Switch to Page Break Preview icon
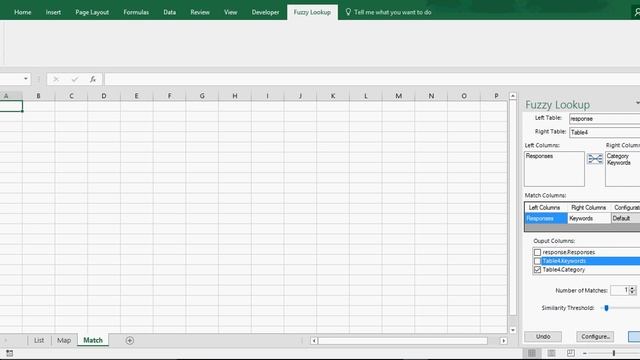640x360 pixels. coord(571,353)
